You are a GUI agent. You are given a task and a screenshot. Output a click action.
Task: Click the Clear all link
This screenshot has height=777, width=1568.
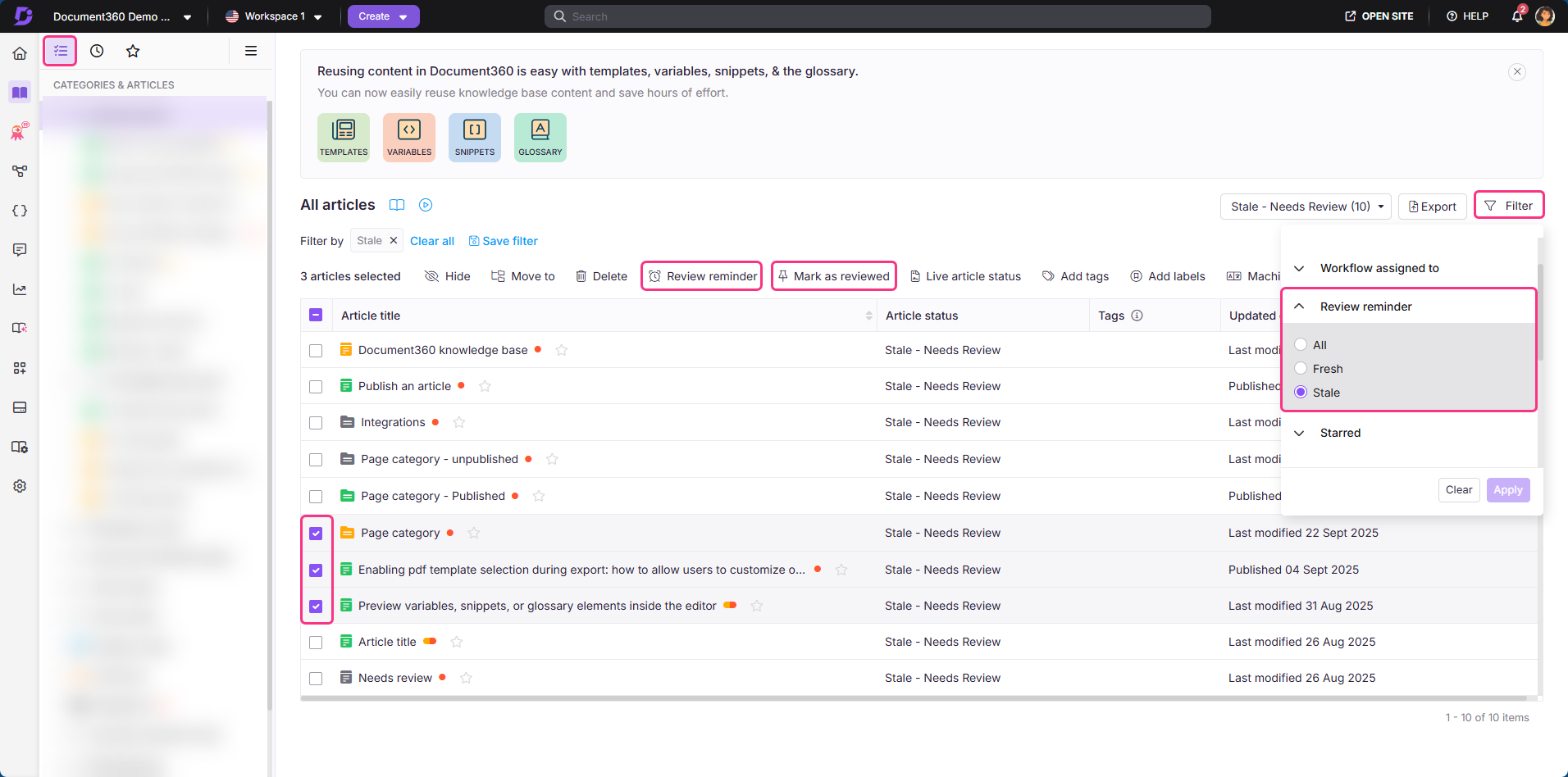point(432,240)
